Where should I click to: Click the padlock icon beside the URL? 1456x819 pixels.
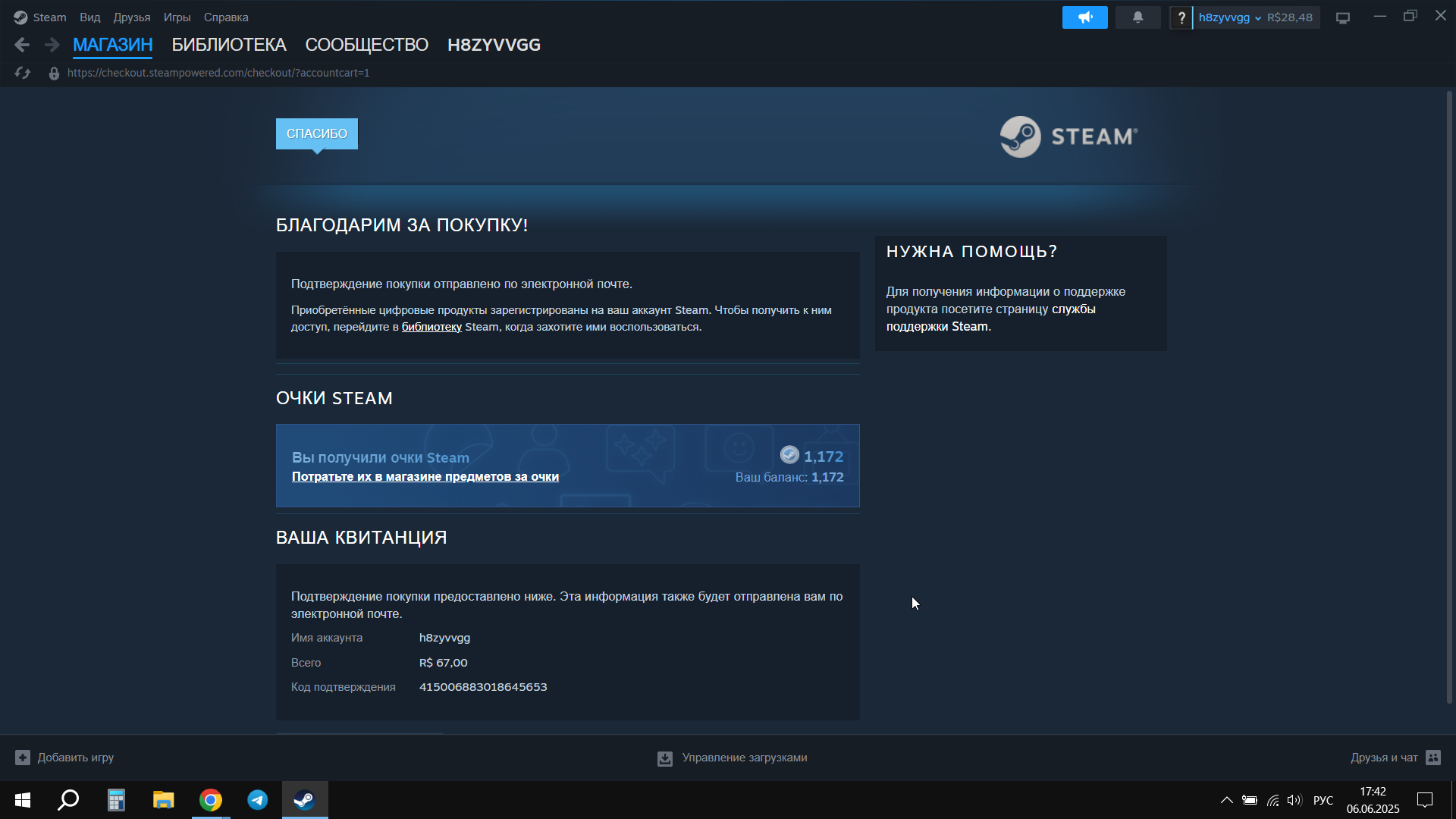tap(54, 73)
